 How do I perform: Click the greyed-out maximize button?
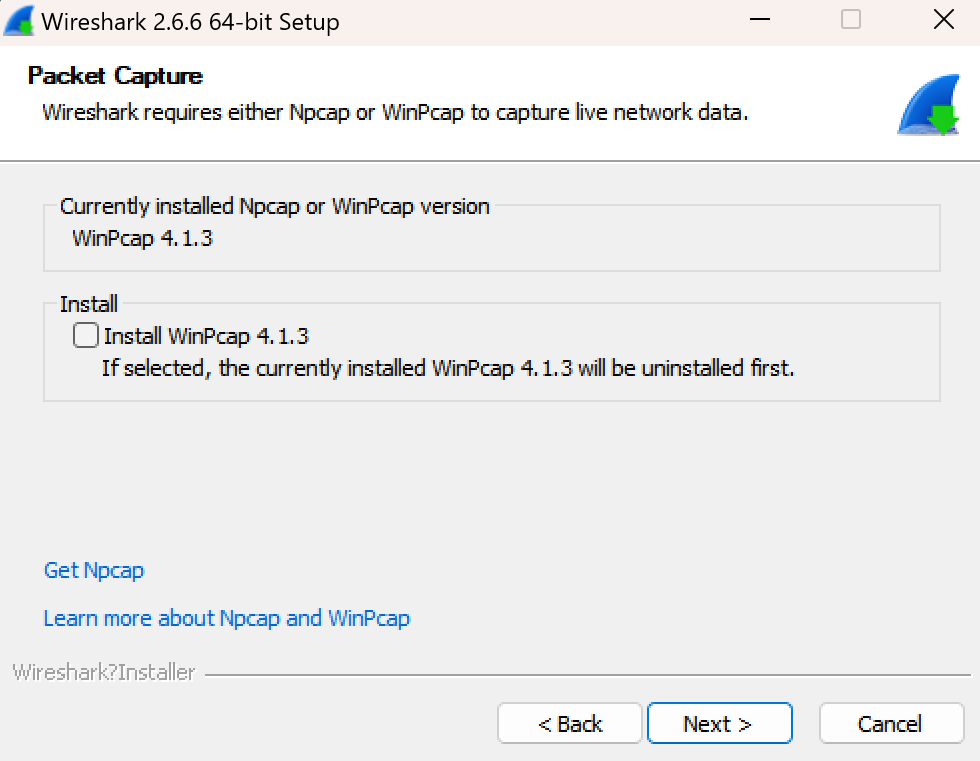(851, 20)
